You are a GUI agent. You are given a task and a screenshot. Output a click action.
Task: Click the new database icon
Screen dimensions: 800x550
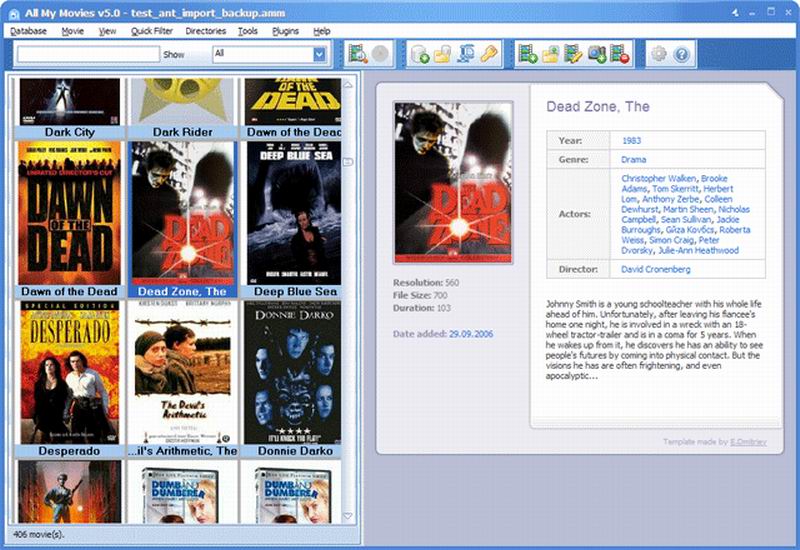coord(420,54)
